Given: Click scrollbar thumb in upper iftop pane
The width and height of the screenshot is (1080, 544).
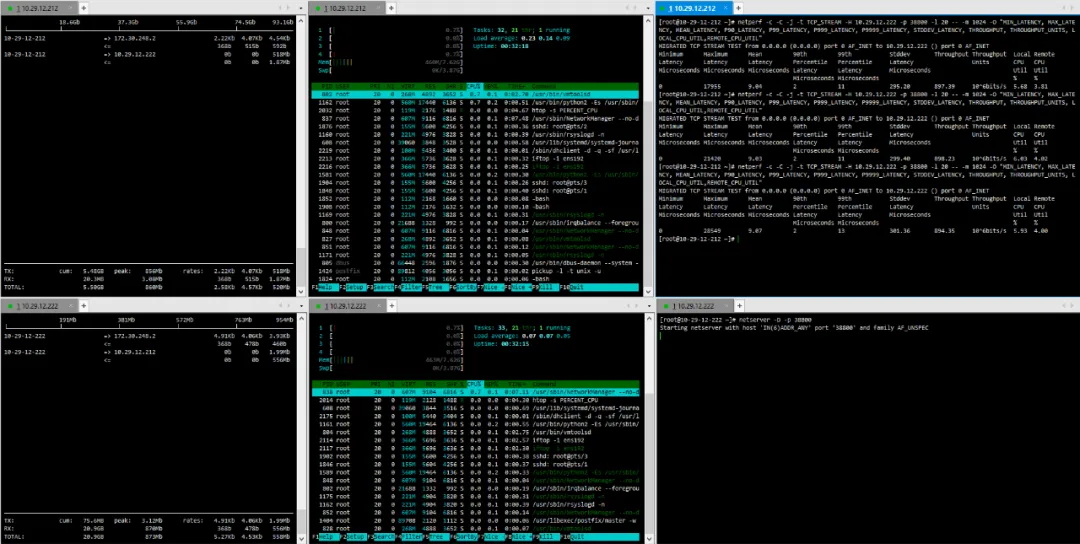Looking at the screenshot, I should tap(301, 266).
